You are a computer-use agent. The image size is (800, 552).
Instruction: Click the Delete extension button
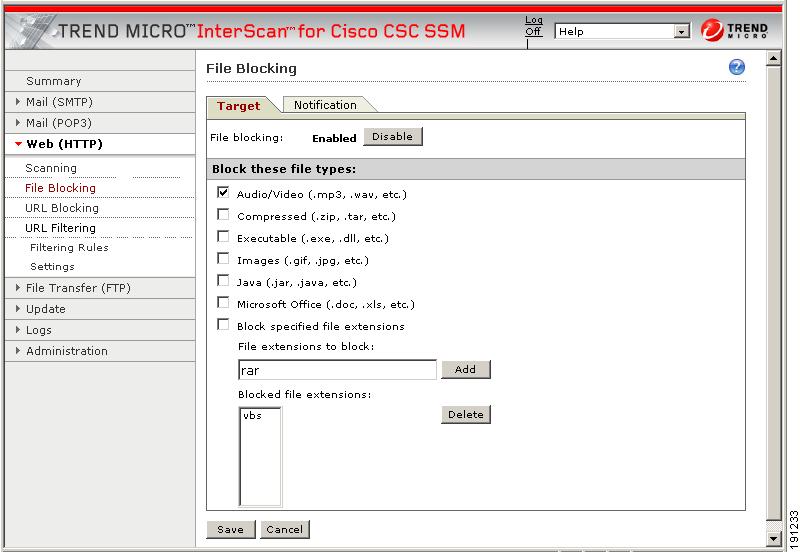click(x=465, y=415)
